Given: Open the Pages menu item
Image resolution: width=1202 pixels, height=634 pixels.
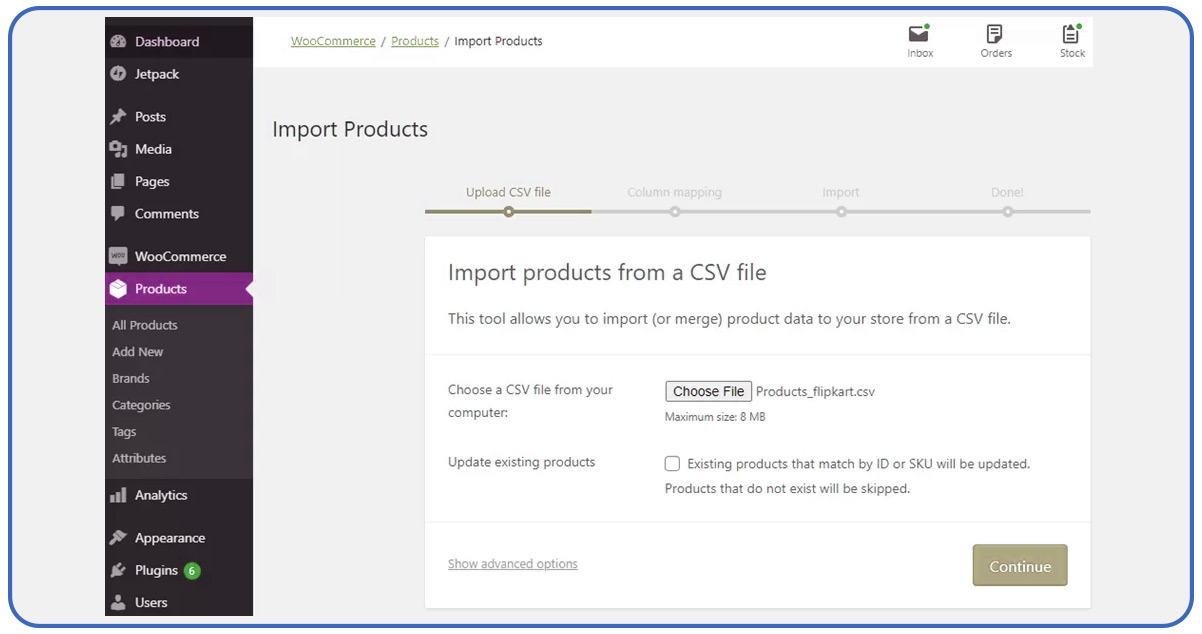Looking at the screenshot, I should 179,182.
